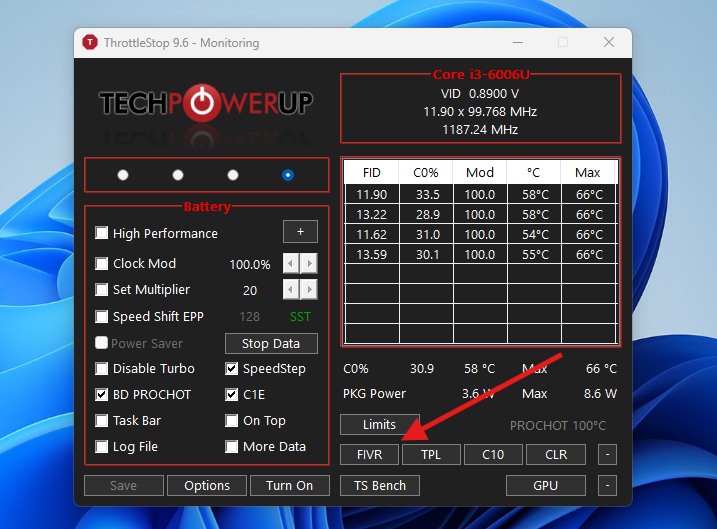Click the Speed Shift EPP value 128
The height and width of the screenshot is (529, 717).
pos(250,316)
